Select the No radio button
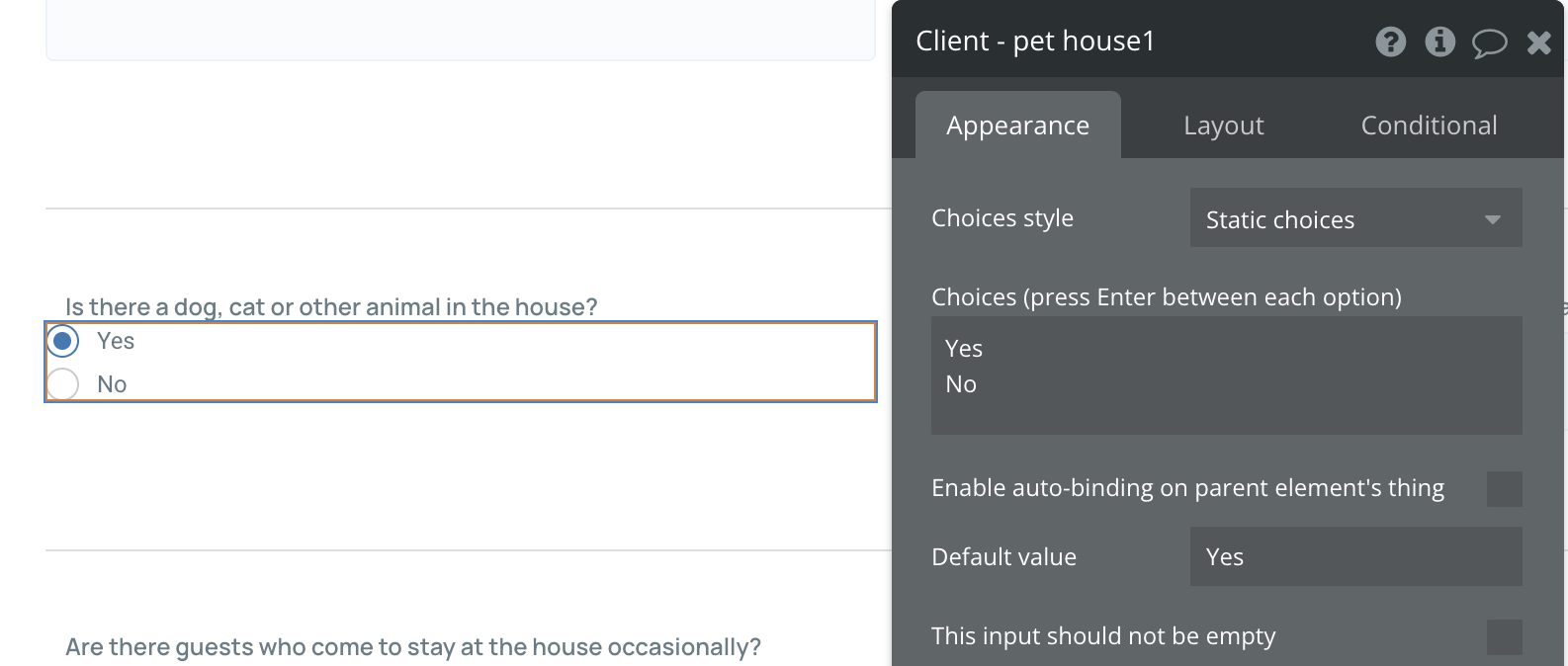The image size is (1568, 666). 63,384
